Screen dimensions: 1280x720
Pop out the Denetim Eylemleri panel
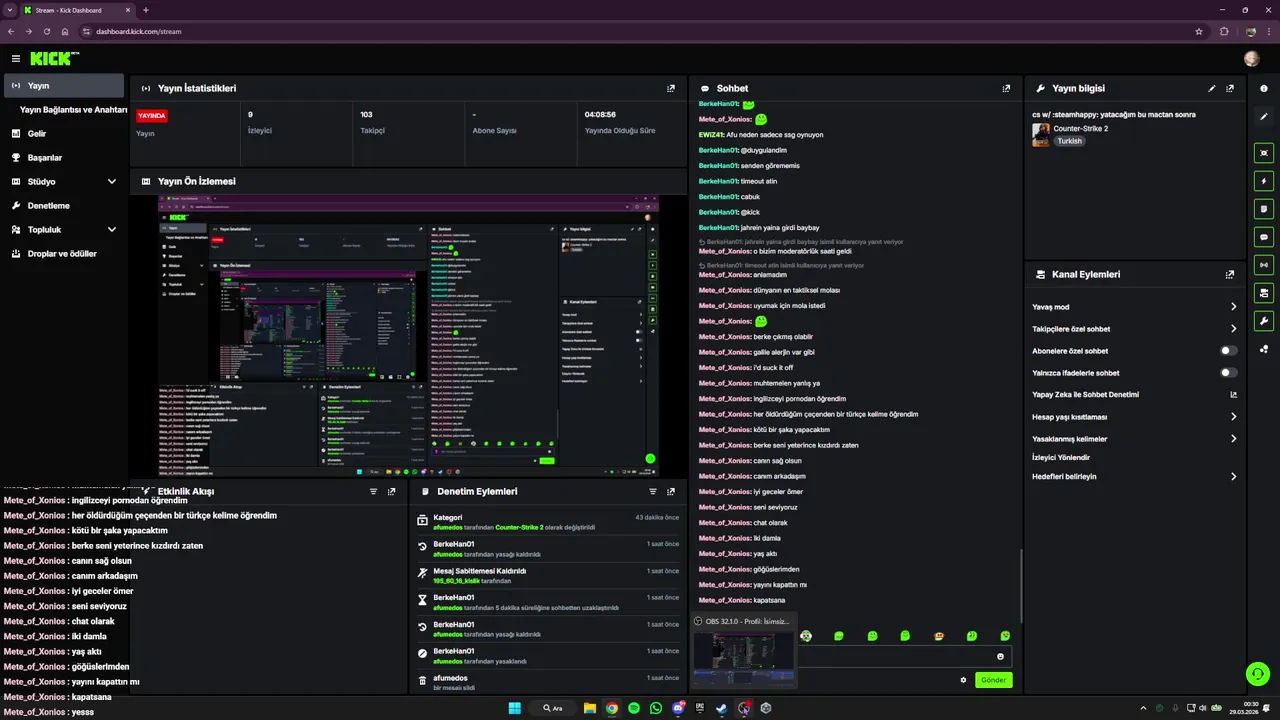[x=671, y=491]
